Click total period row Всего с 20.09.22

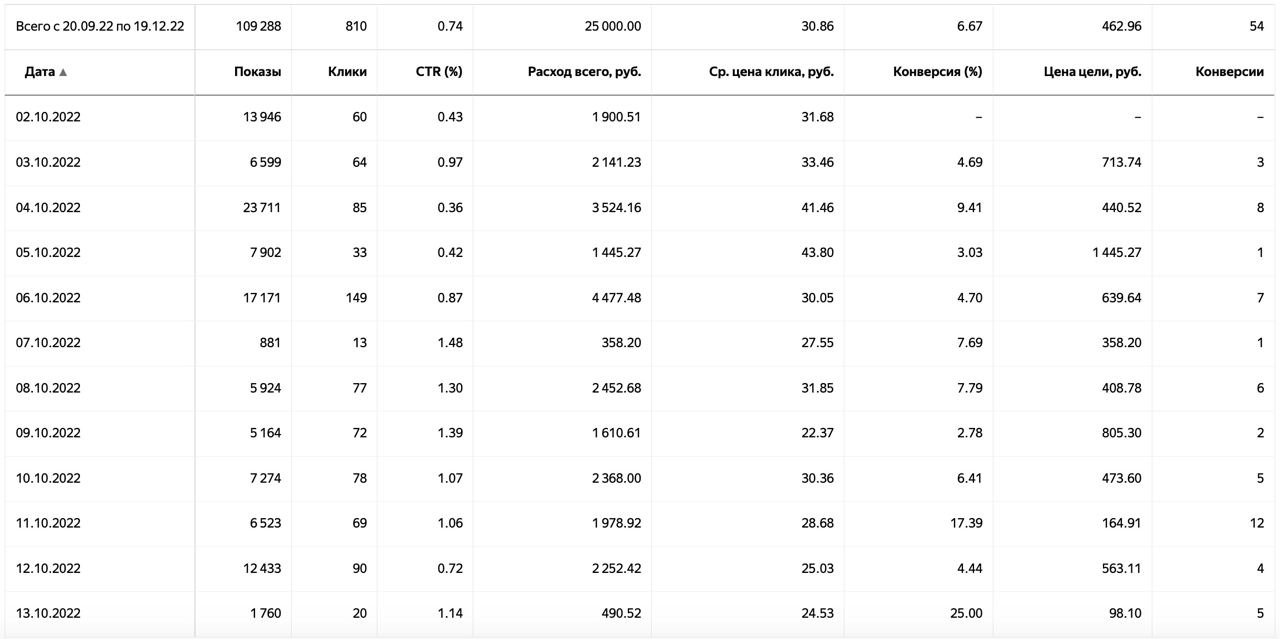tap(100, 26)
